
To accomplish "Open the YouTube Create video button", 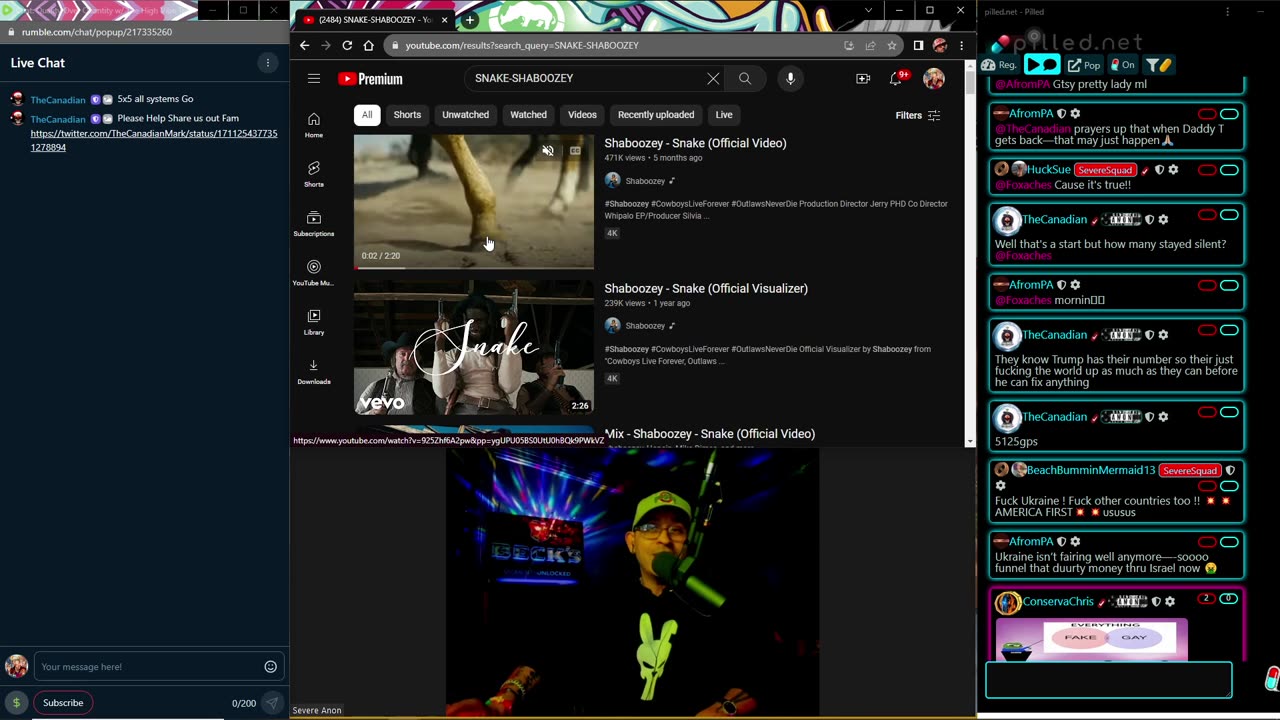I will pos(863,78).
